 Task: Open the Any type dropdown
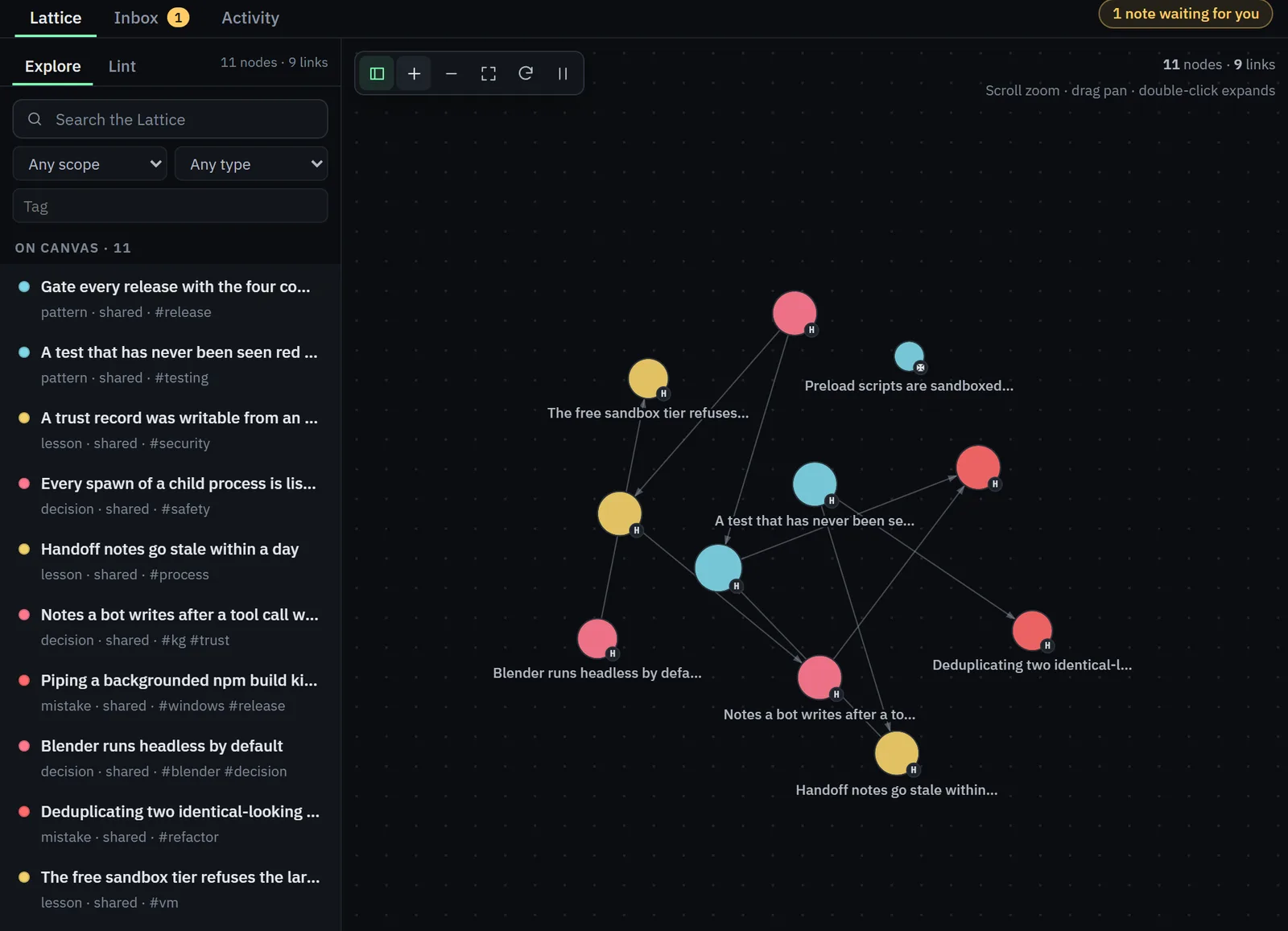[x=251, y=164]
